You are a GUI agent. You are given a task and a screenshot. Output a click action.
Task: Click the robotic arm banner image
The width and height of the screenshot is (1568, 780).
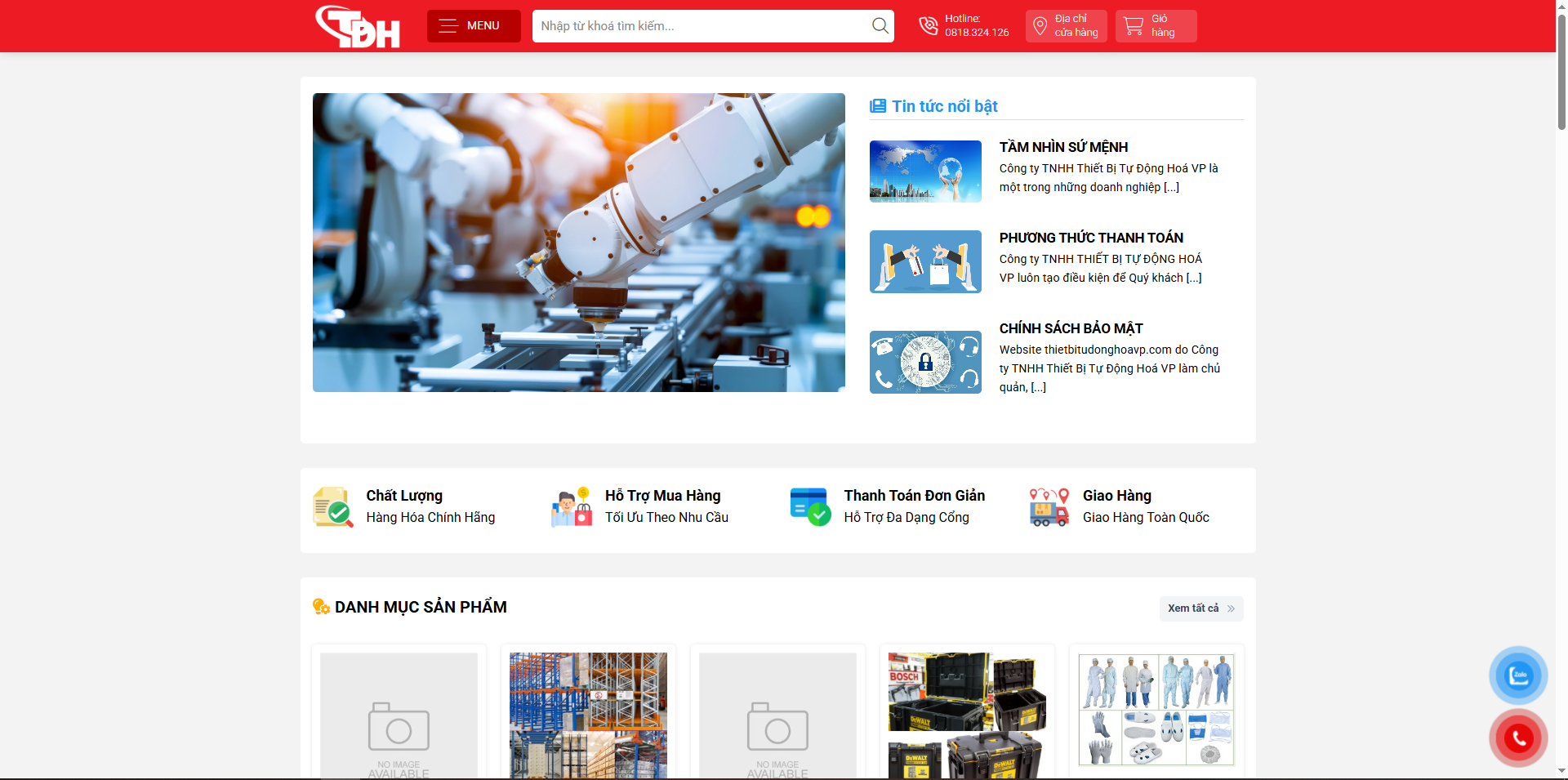point(578,243)
